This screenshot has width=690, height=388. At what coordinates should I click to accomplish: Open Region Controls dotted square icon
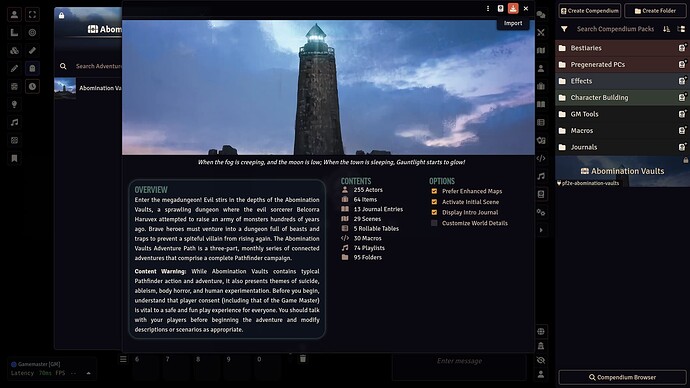(14, 140)
